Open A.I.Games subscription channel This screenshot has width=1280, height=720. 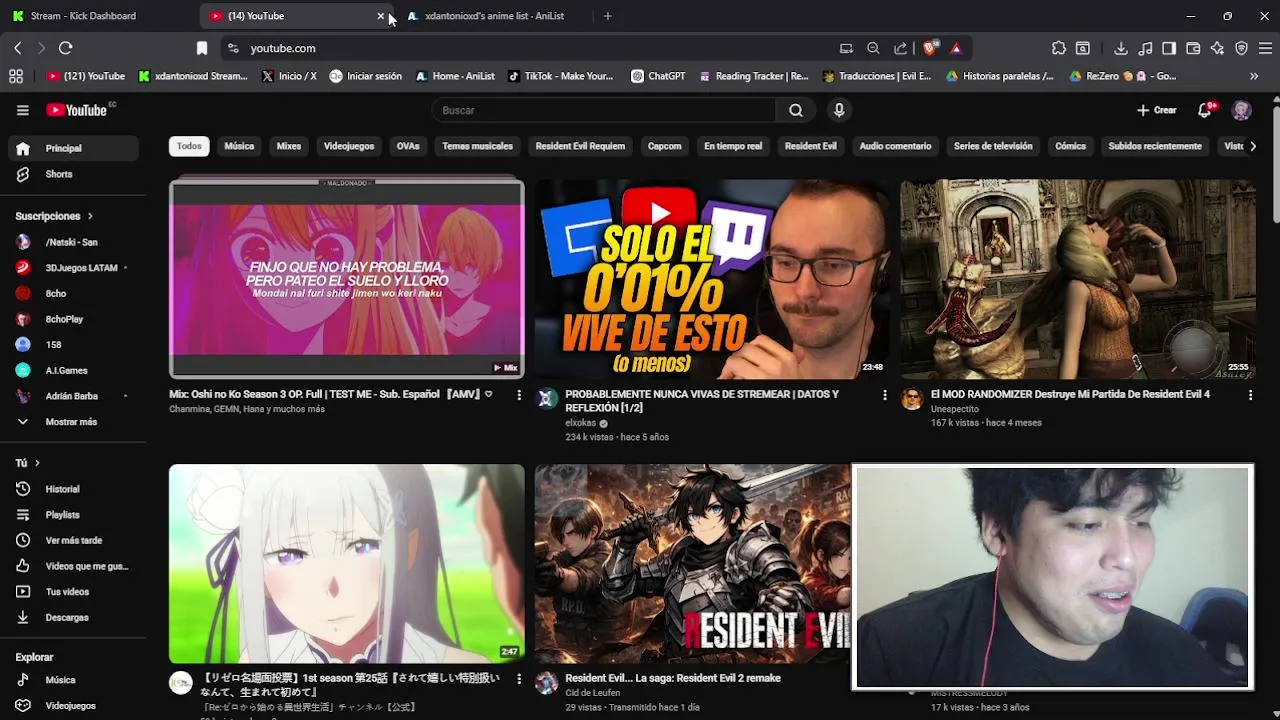click(73, 370)
